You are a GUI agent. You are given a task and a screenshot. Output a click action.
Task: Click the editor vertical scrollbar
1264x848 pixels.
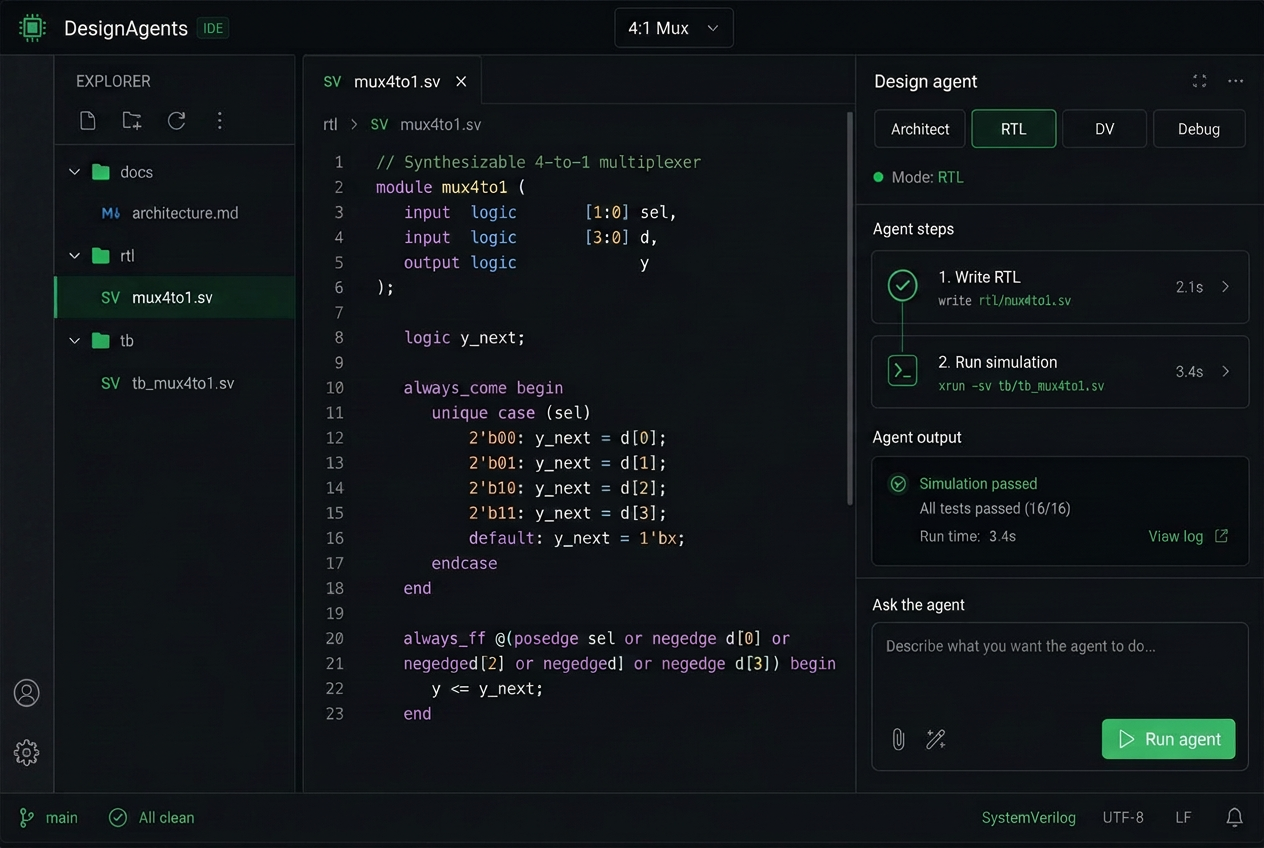850,310
